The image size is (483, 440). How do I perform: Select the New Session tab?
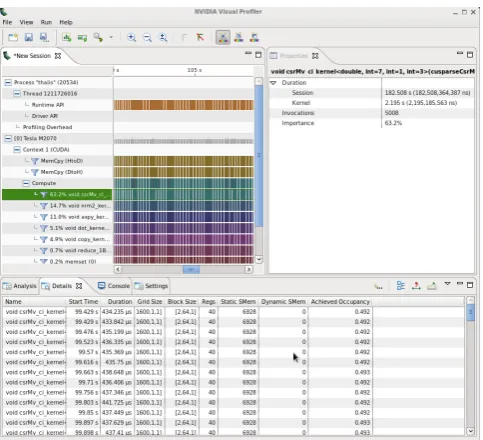click(x=32, y=56)
